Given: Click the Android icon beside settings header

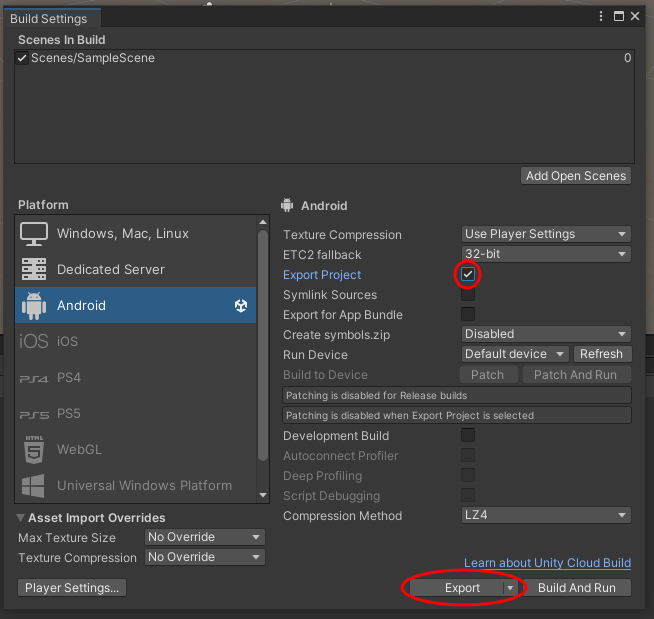Looking at the screenshot, I should [x=287, y=205].
